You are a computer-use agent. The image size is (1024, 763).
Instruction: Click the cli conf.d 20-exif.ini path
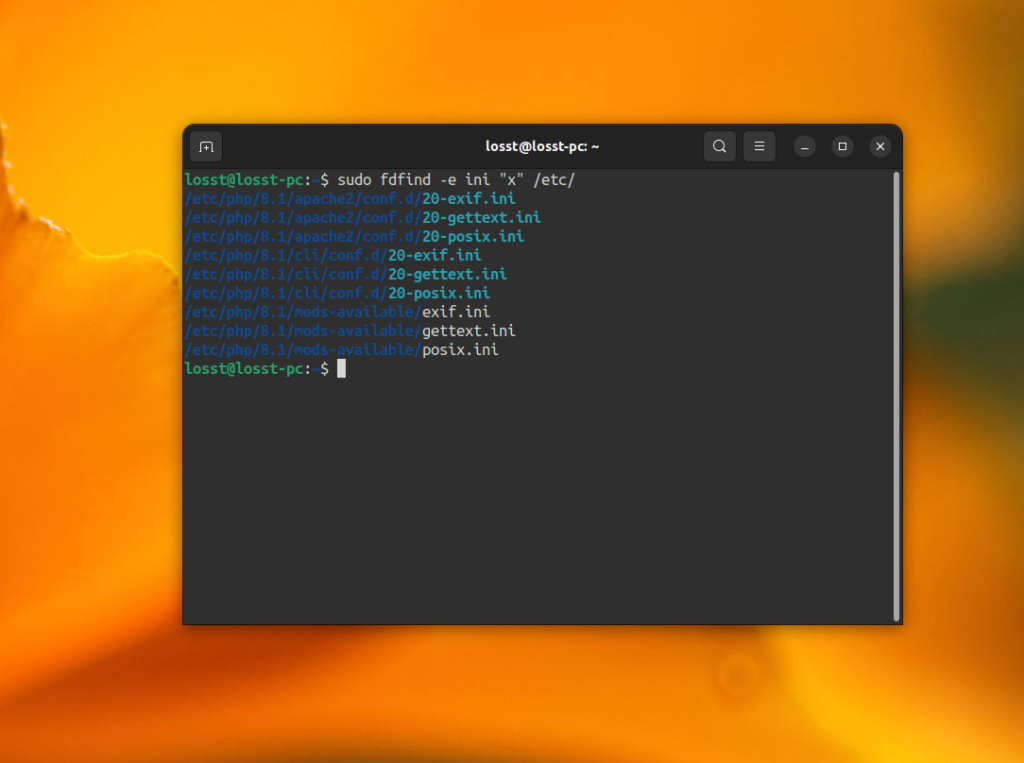(332, 255)
